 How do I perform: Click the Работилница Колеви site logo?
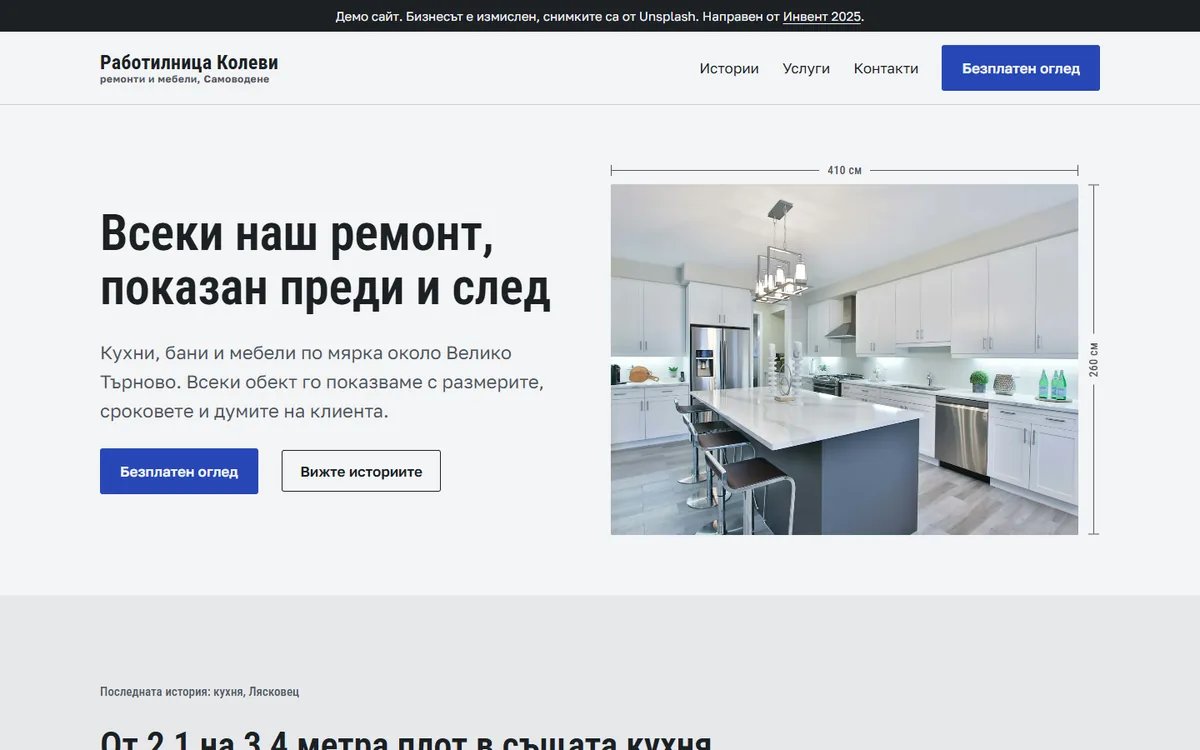click(x=189, y=68)
